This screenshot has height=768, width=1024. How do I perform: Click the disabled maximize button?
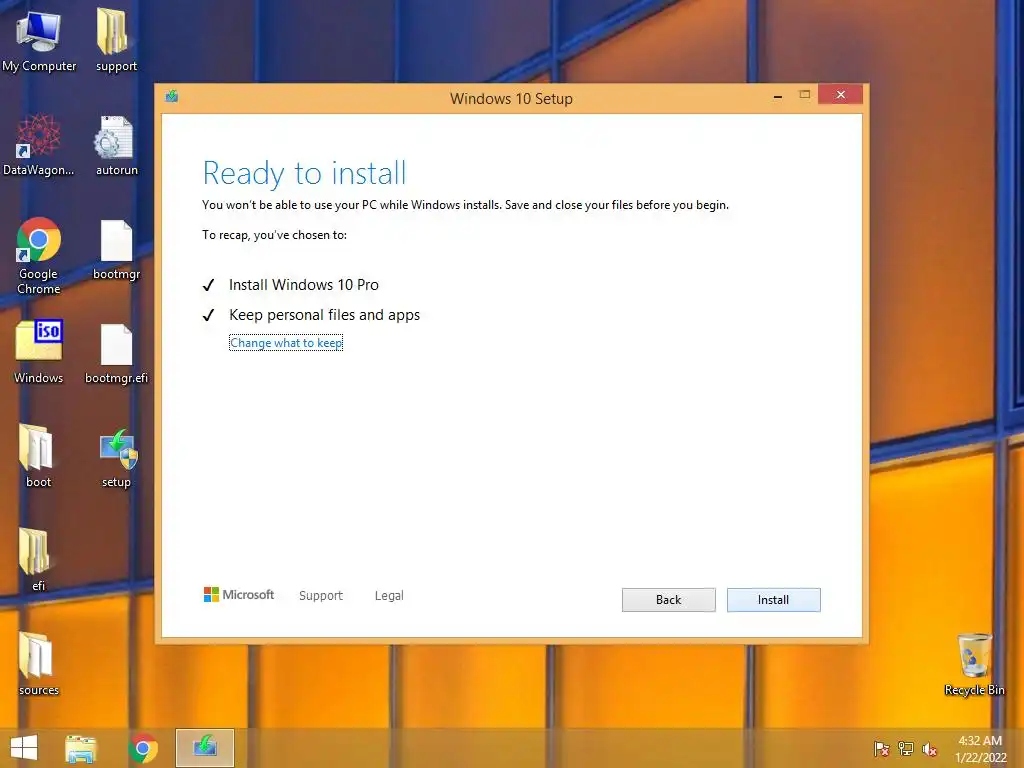(805, 95)
